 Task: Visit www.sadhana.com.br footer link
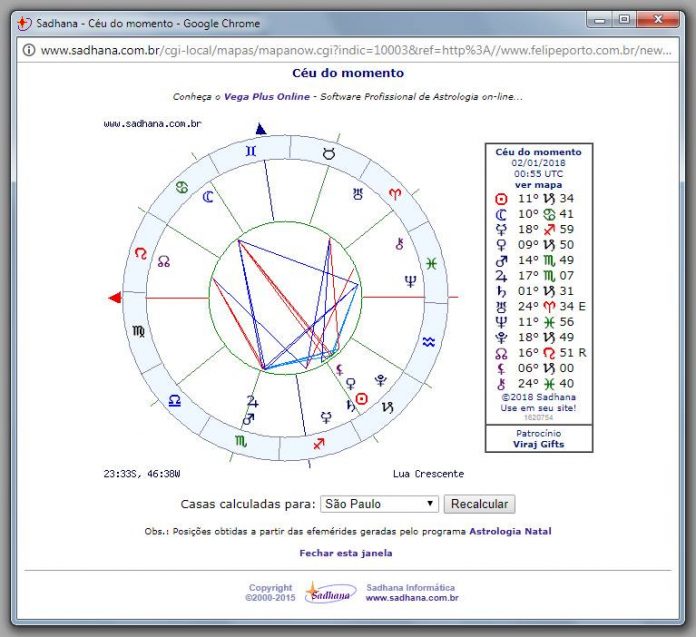tap(412, 598)
